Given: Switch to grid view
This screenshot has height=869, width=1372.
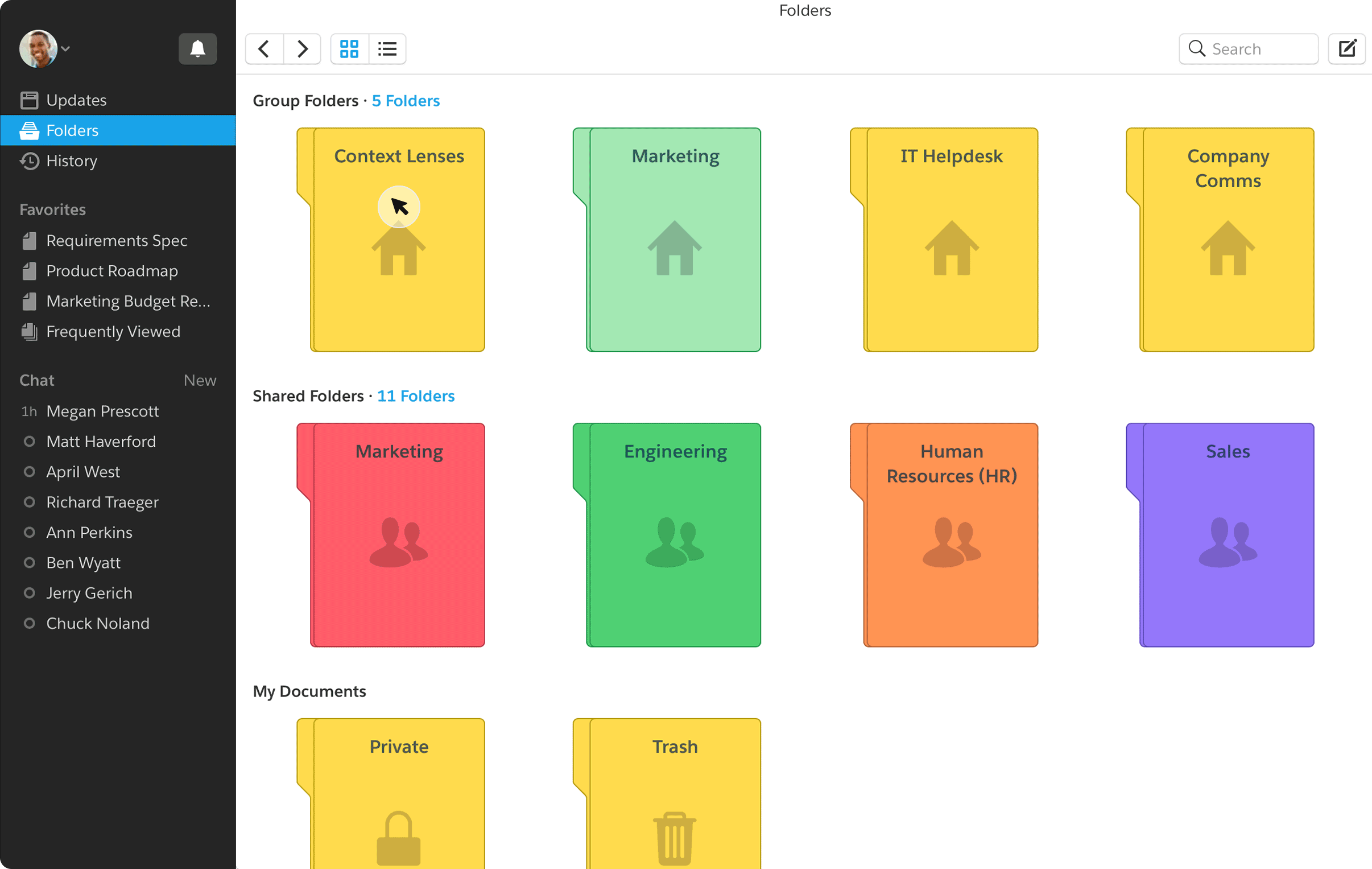Looking at the screenshot, I should (x=349, y=49).
